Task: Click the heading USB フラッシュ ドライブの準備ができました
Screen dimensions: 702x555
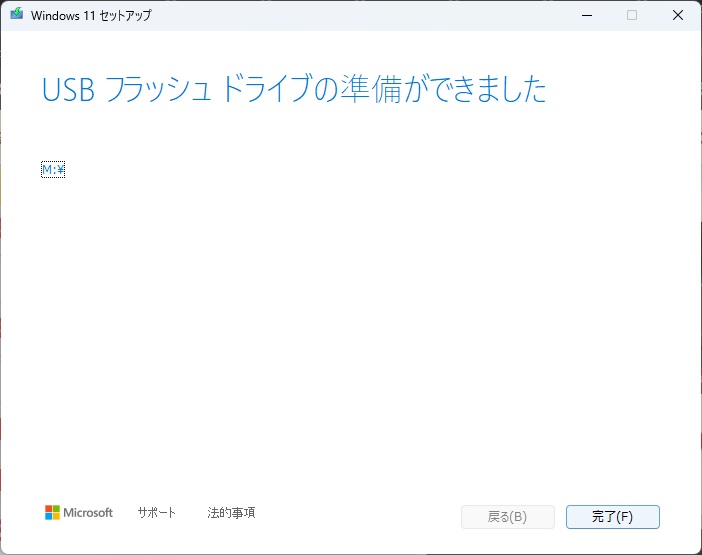Action: [x=294, y=89]
